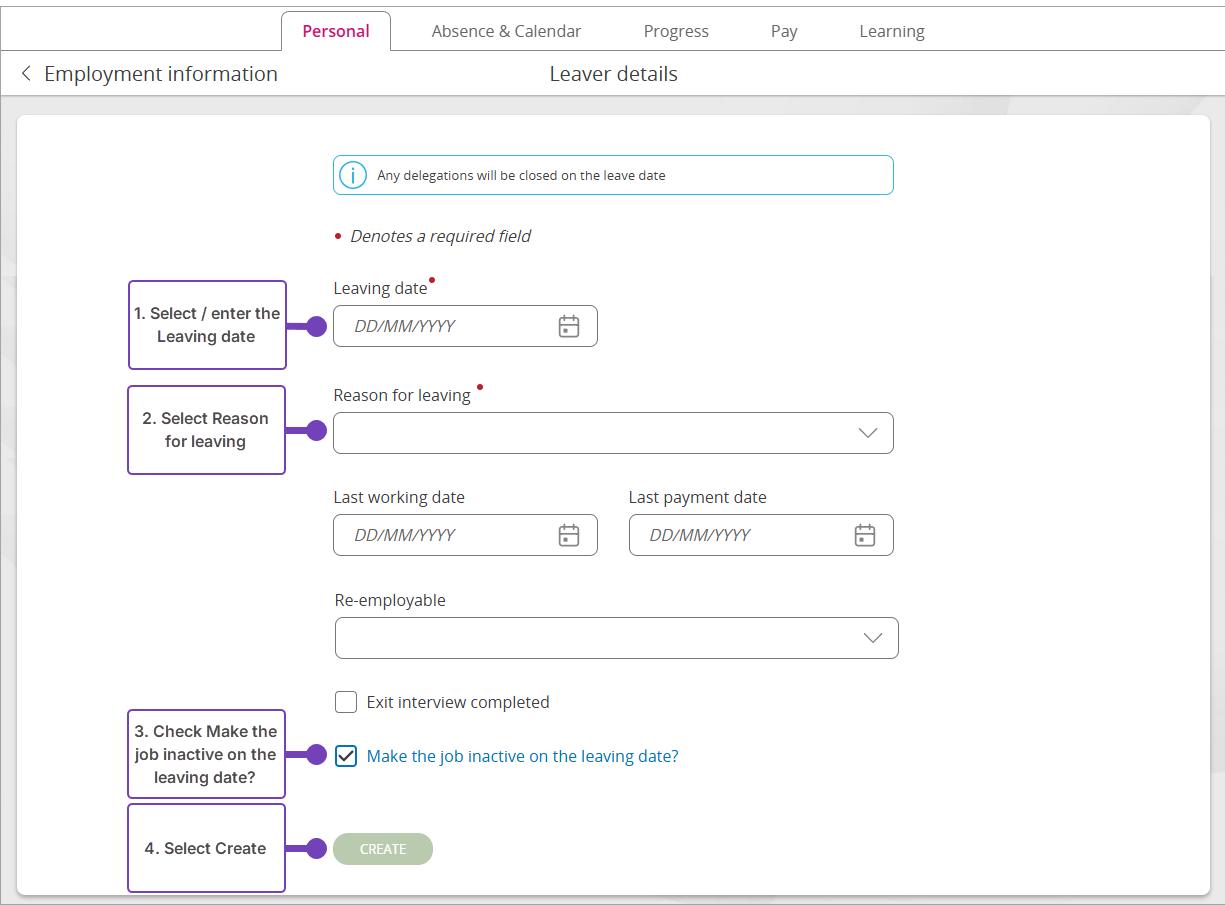Switch to the Absence & Calendar tab
1225x905 pixels.
pyautogui.click(x=506, y=31)
